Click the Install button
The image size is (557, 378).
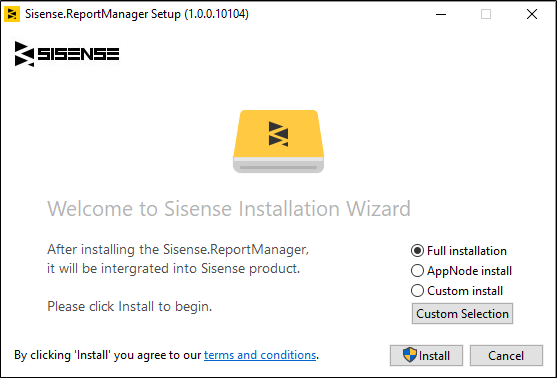426,355
